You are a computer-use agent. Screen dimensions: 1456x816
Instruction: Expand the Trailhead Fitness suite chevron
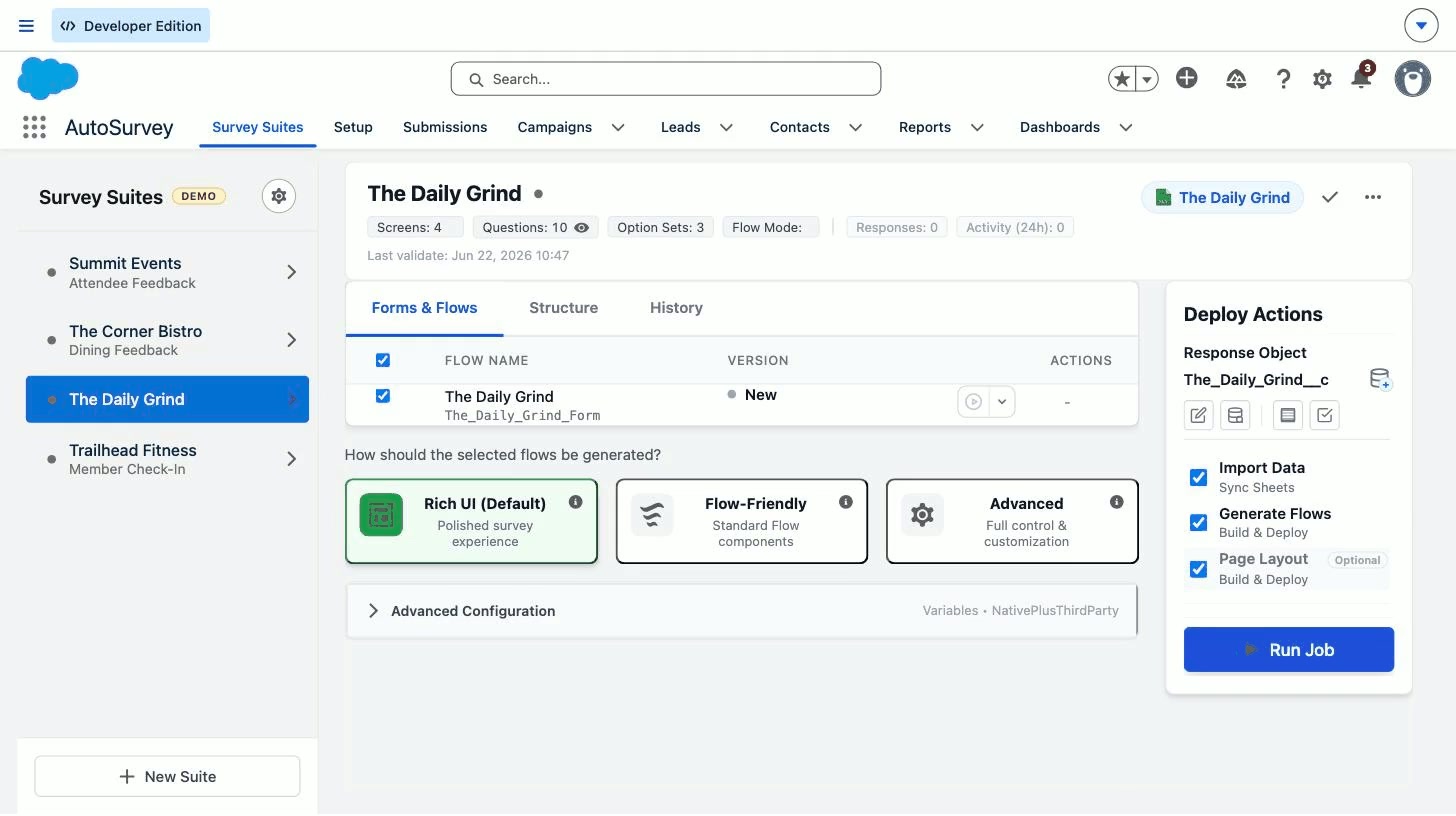coord(291,459)
